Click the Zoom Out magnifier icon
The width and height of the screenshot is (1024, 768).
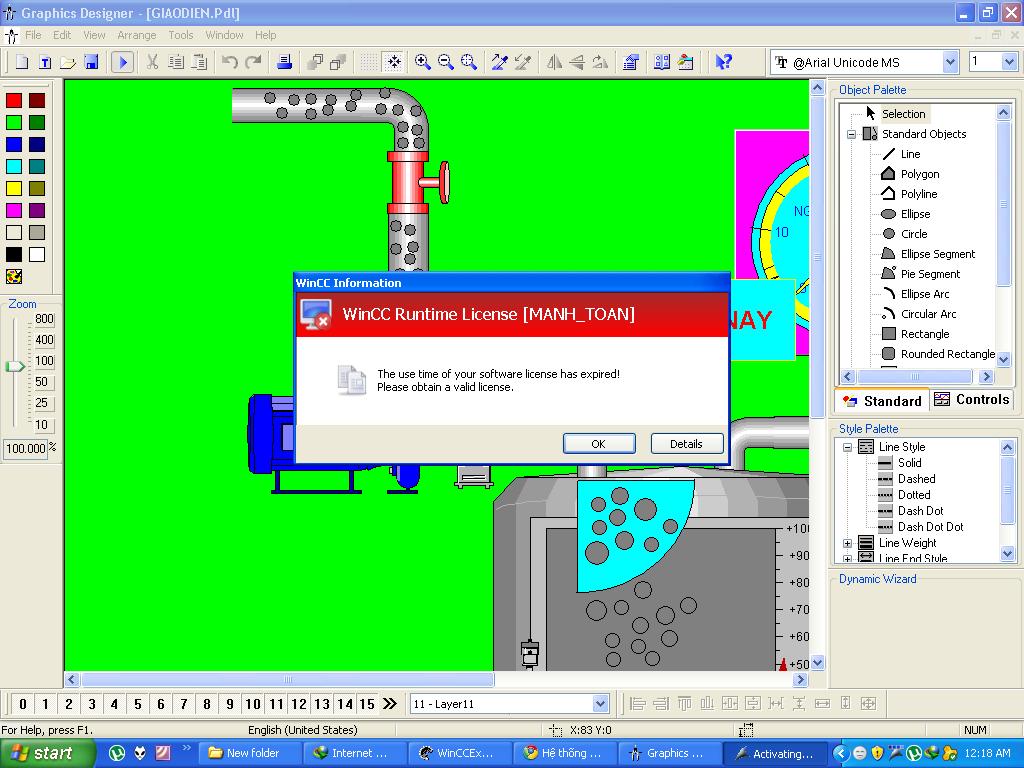click(x=445, y=63)
